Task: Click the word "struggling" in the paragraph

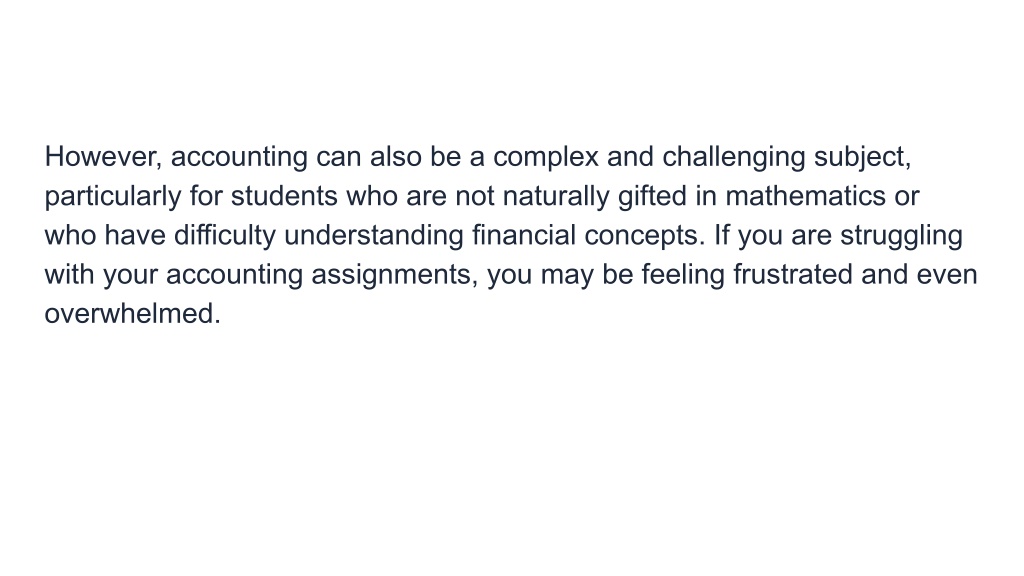Action: coord(901,237)
